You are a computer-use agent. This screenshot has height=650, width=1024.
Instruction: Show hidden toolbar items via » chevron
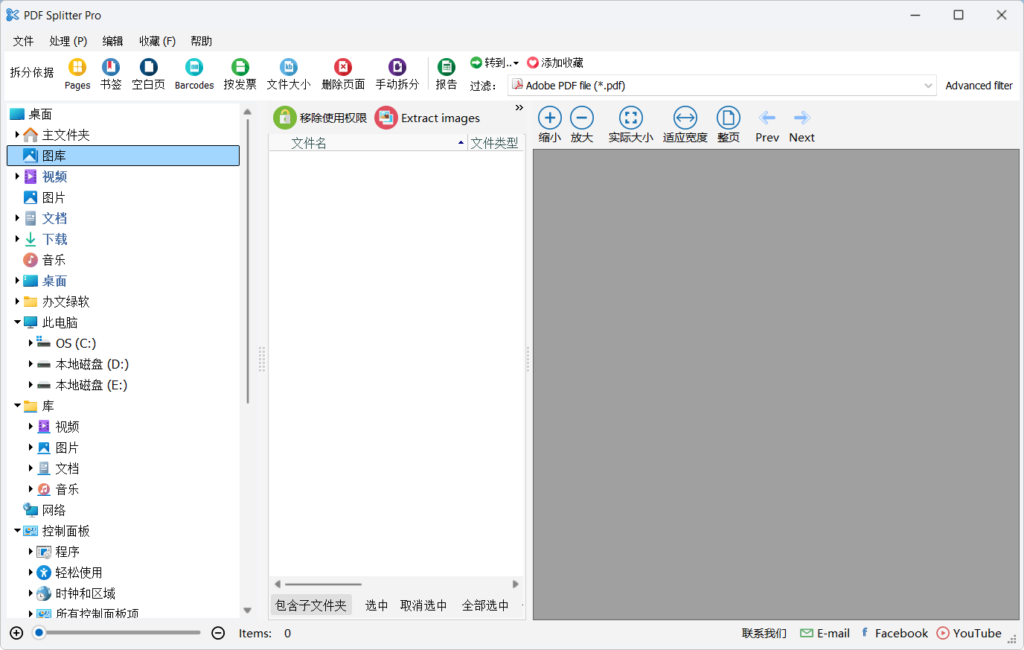519,108
